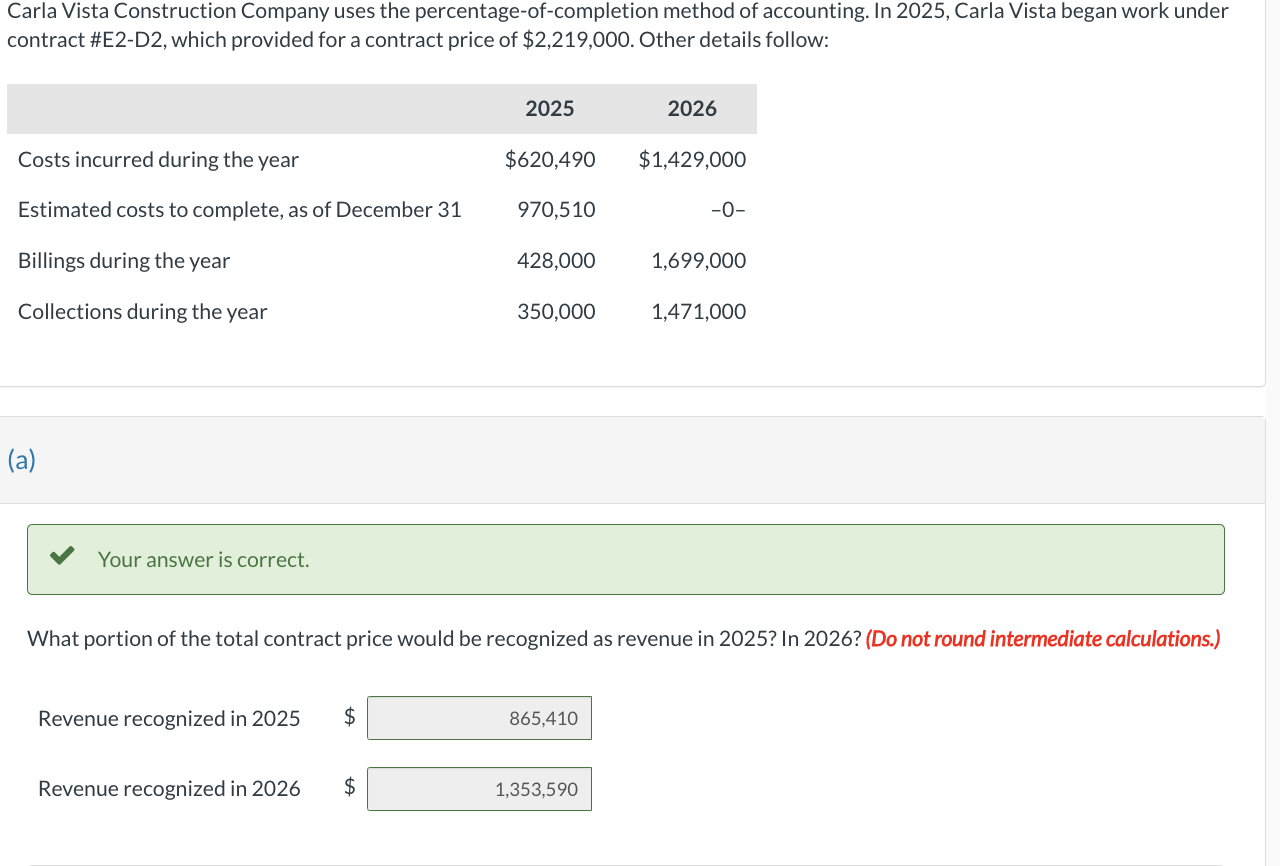Click the 350,000 collections value
Screen dimensions: 1280x866
click(556, 312)
